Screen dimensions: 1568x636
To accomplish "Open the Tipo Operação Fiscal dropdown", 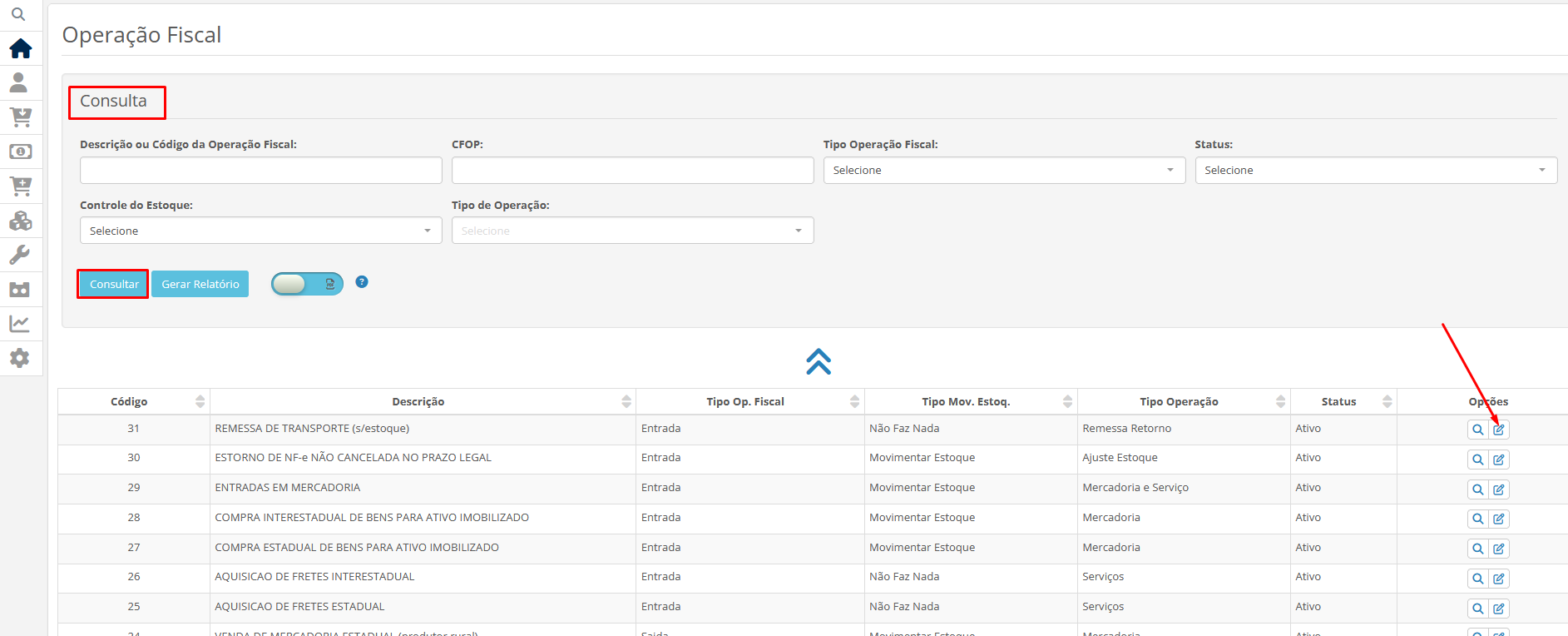I will click(1004, 170).
